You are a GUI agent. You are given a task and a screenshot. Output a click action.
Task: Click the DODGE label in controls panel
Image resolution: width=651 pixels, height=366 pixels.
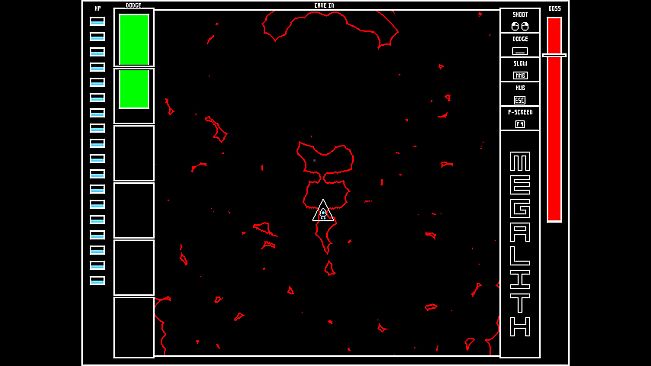(x=520, y=39)
